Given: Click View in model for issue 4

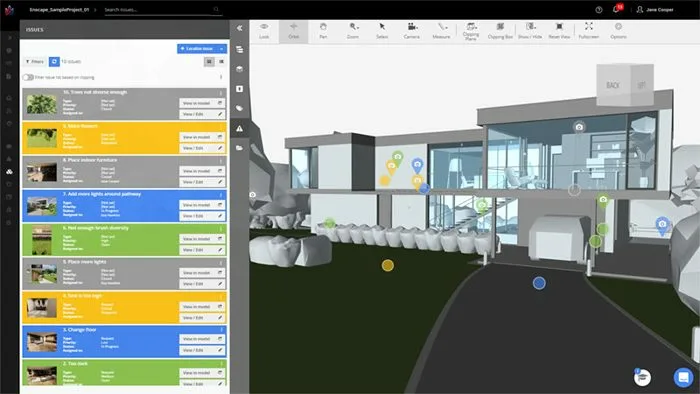Looking at the screenshot, I should pos(202,307).
